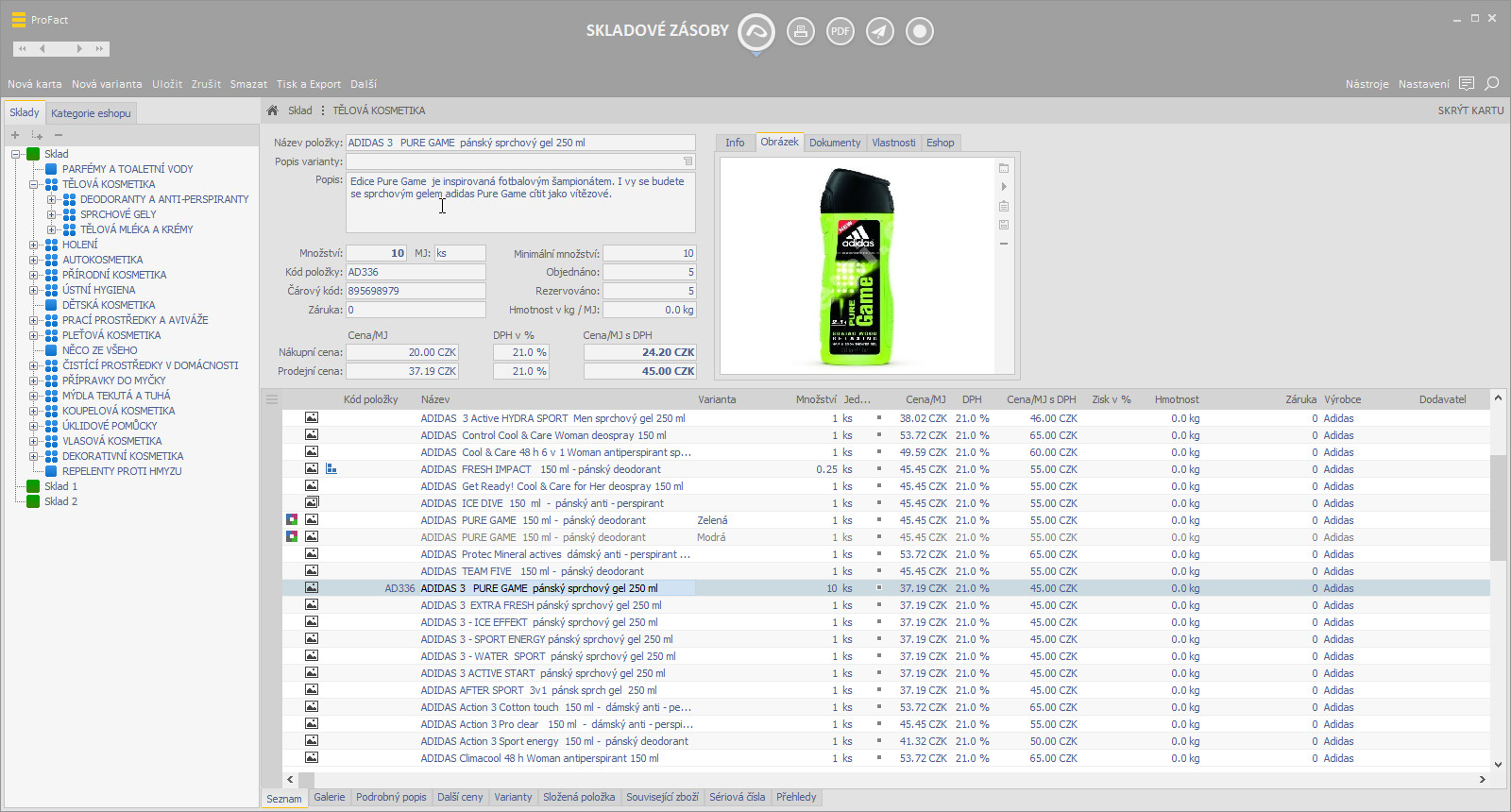Click the product bottle image thumbnail
The height and width of the screenshot is (812, 1511).
click(858, 267)
